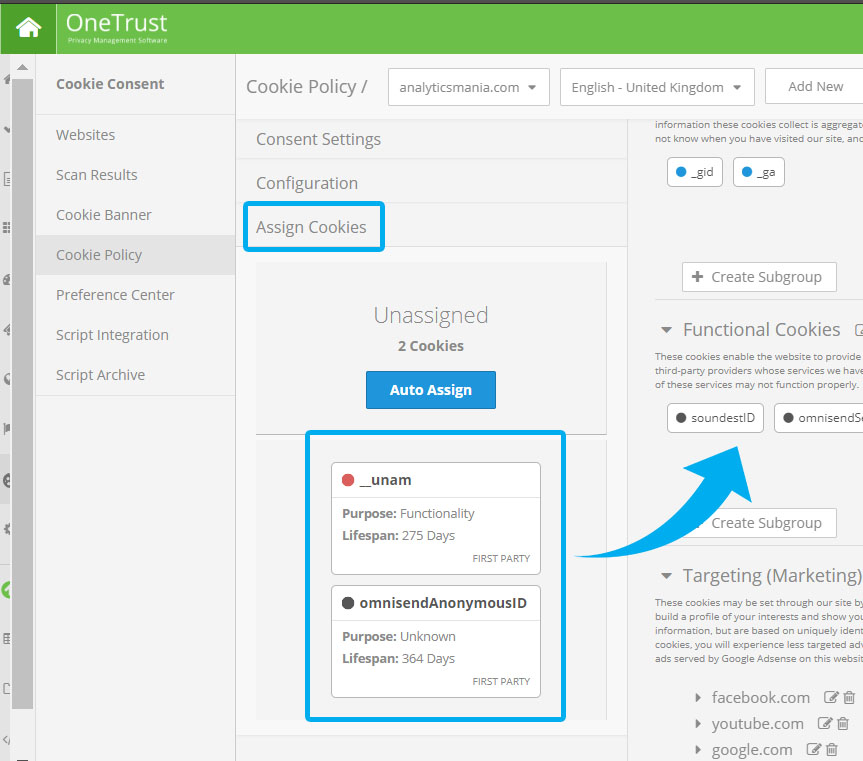Click edit icon next to Functional Cookies
This screenshot has width=863, height=761.
click(x=858, y=330)
